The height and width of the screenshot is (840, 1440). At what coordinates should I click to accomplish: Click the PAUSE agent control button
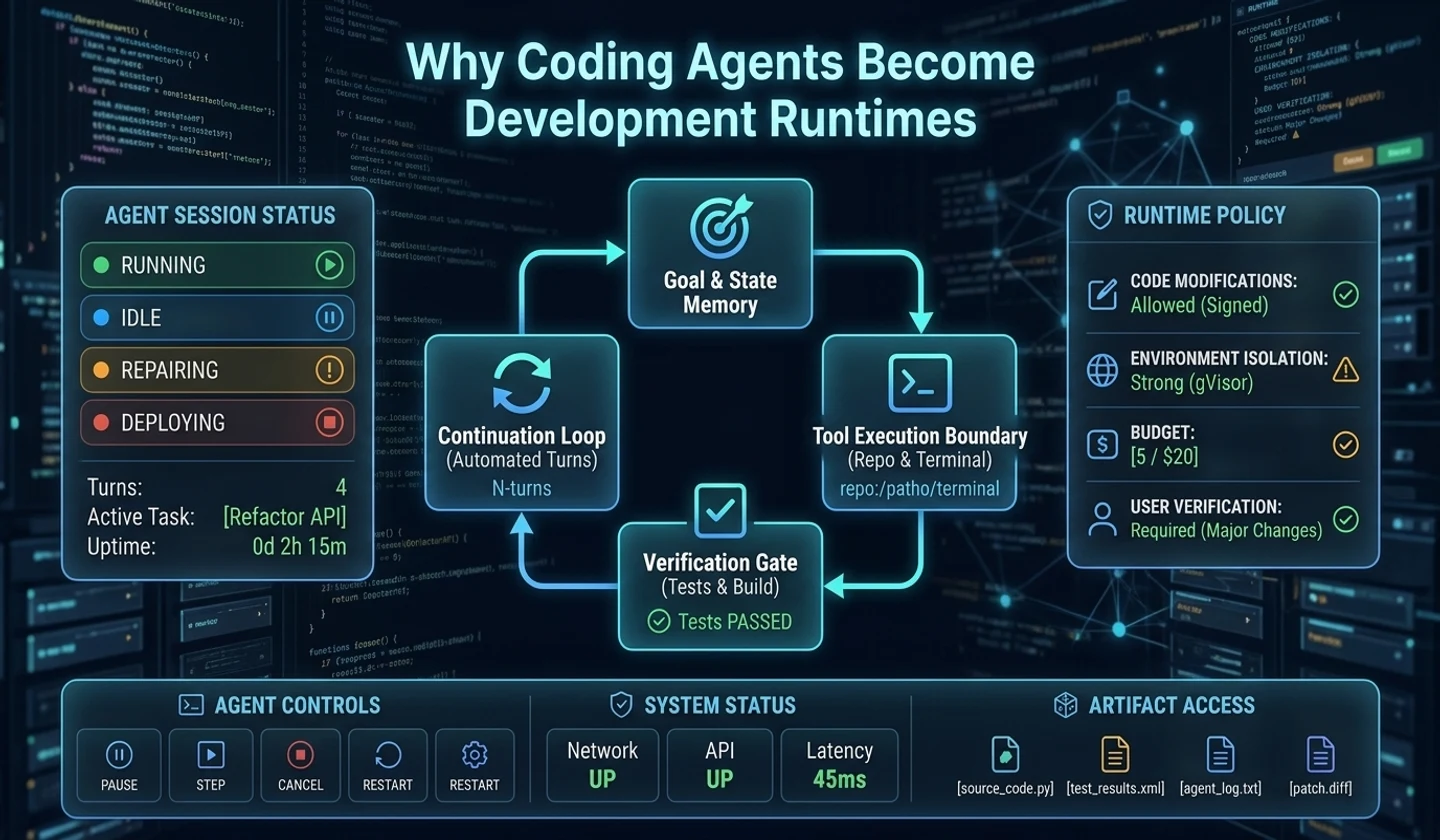[119, 765]
